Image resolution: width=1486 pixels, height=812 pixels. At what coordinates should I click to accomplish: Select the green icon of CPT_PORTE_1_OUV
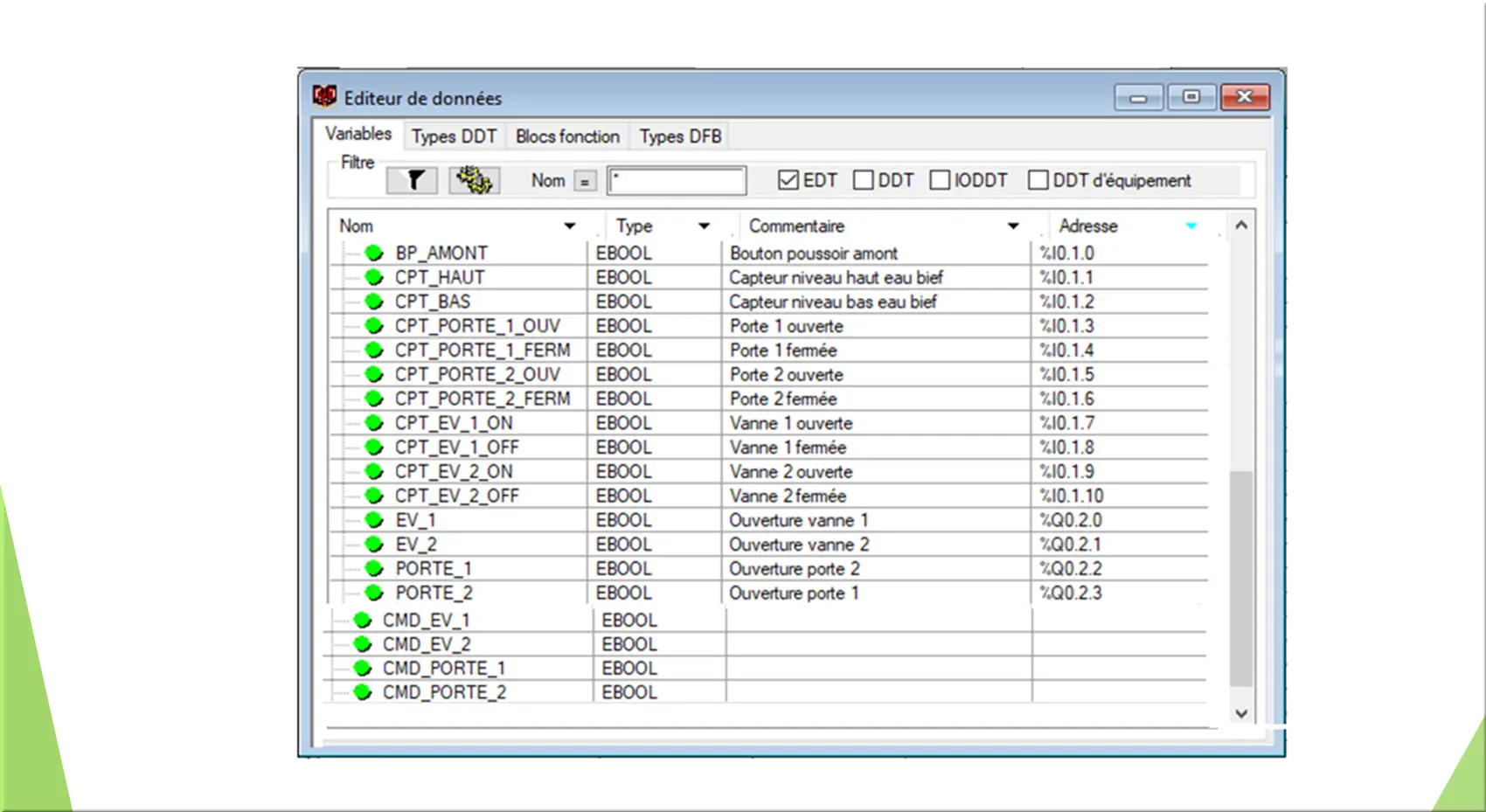374,326
